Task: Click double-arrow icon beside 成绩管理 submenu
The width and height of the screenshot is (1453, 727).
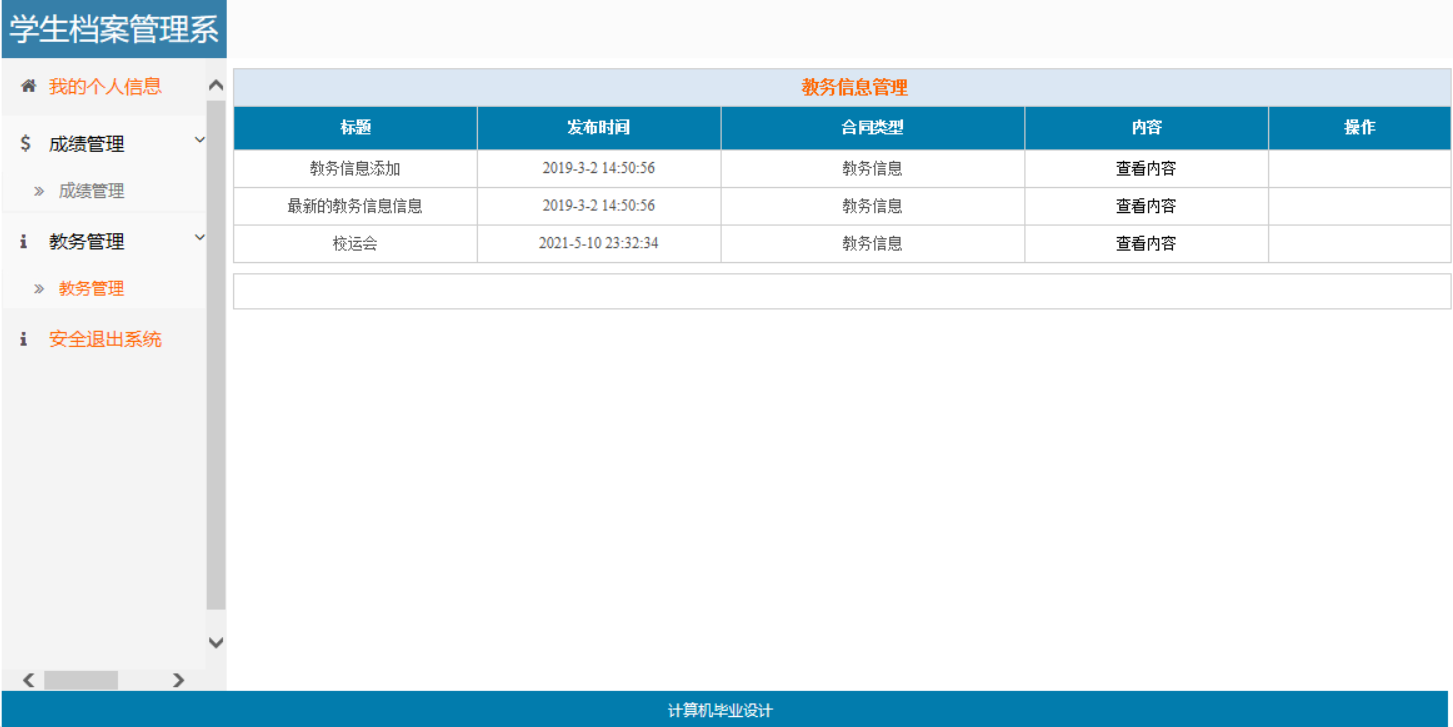Action: (x=39, y=191)
